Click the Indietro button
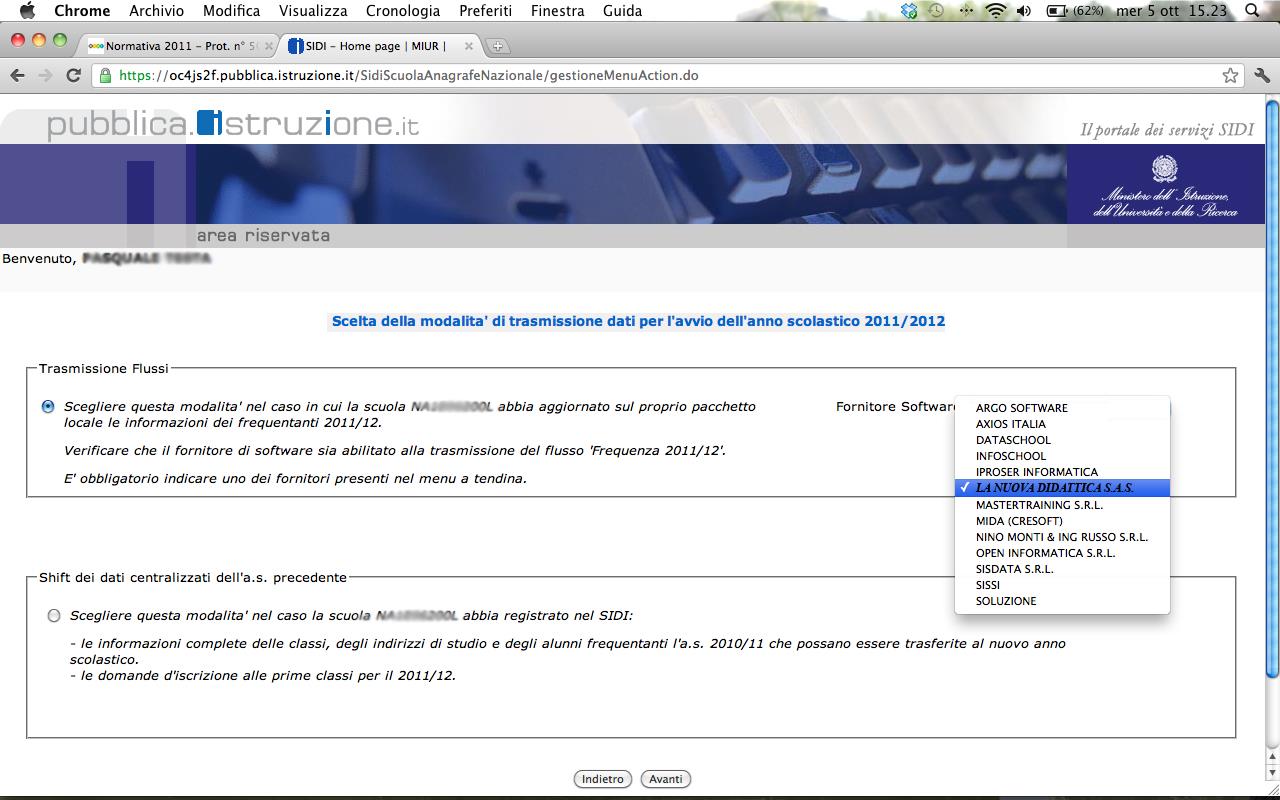Image resolution: width=1280 pixels, height=800 pixels. [603, 779]
